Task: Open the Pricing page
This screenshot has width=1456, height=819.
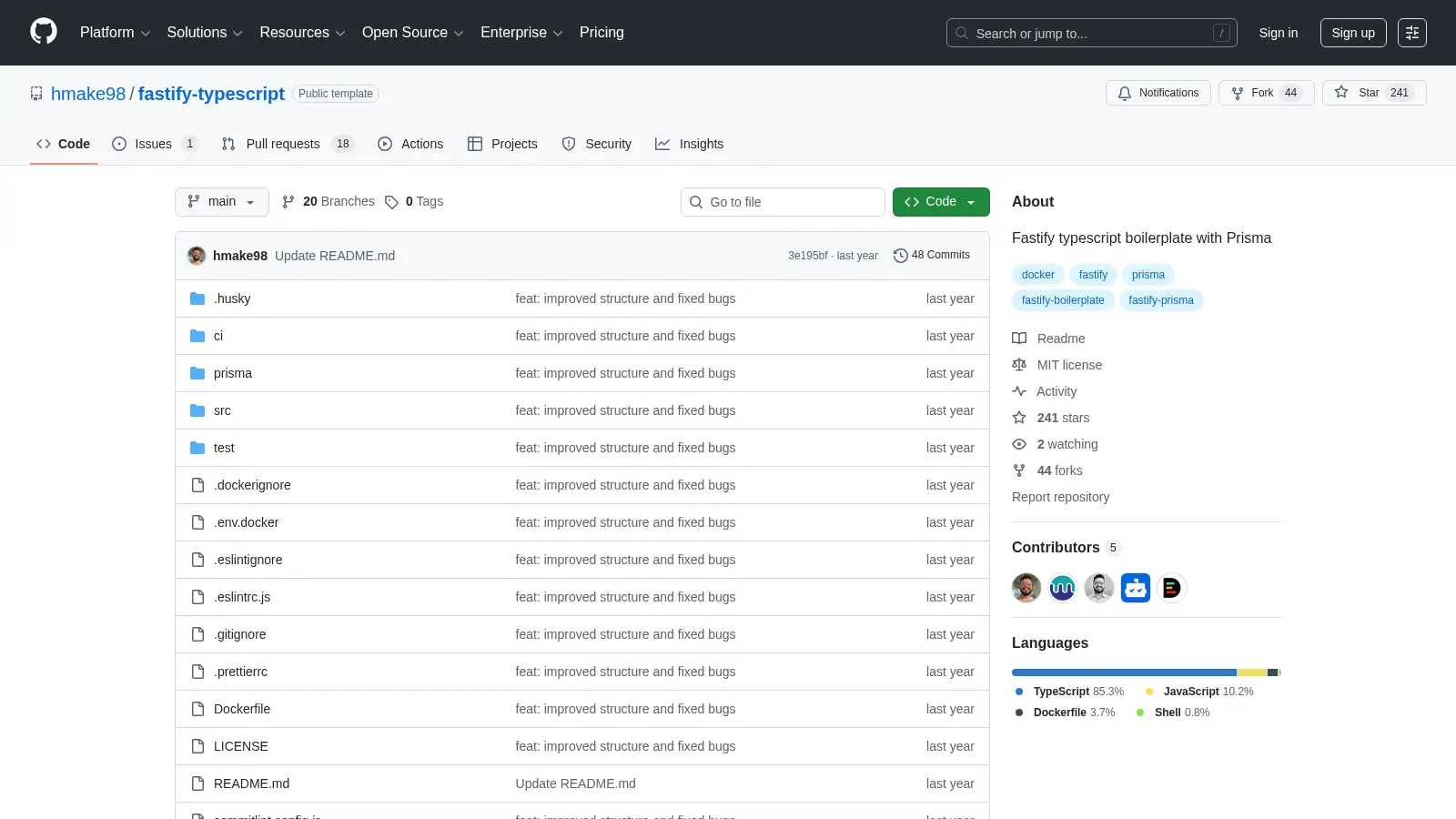Action: click(x=602, y=33)
